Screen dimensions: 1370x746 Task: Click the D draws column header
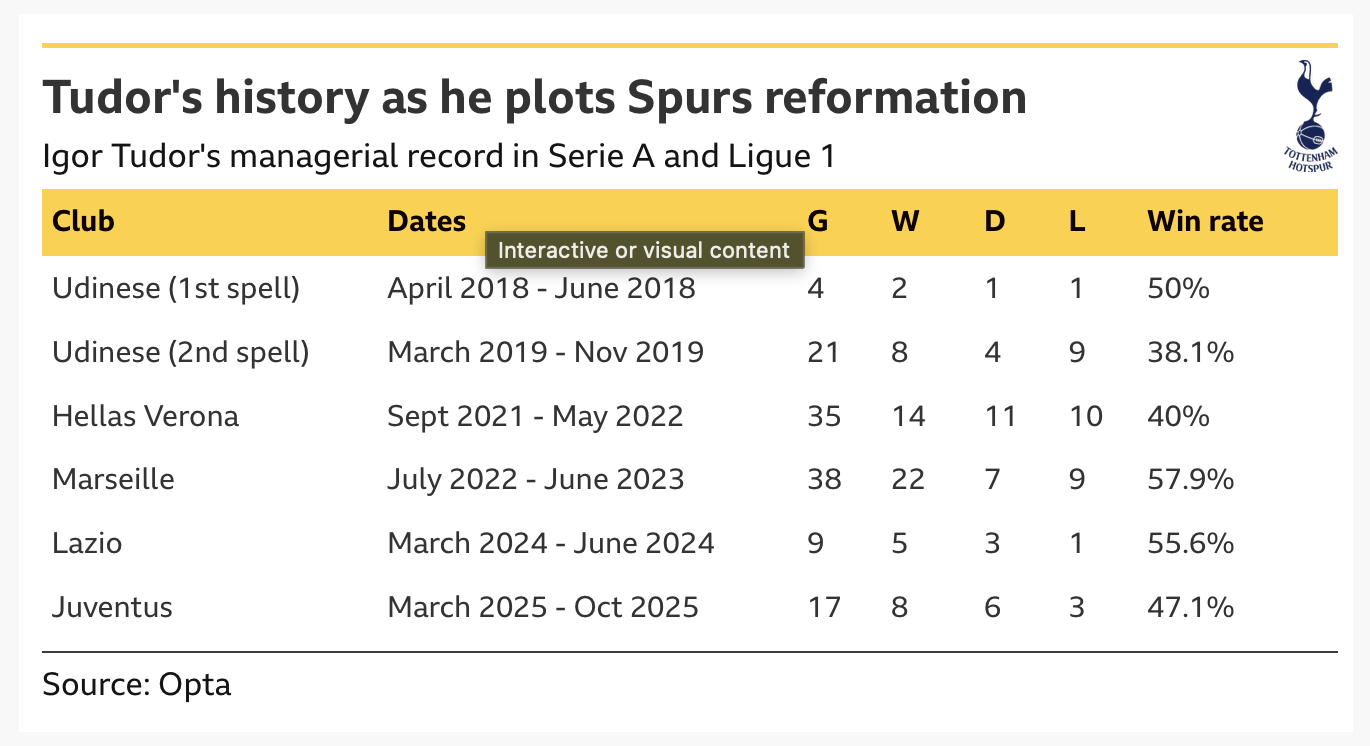pos(994,221)
